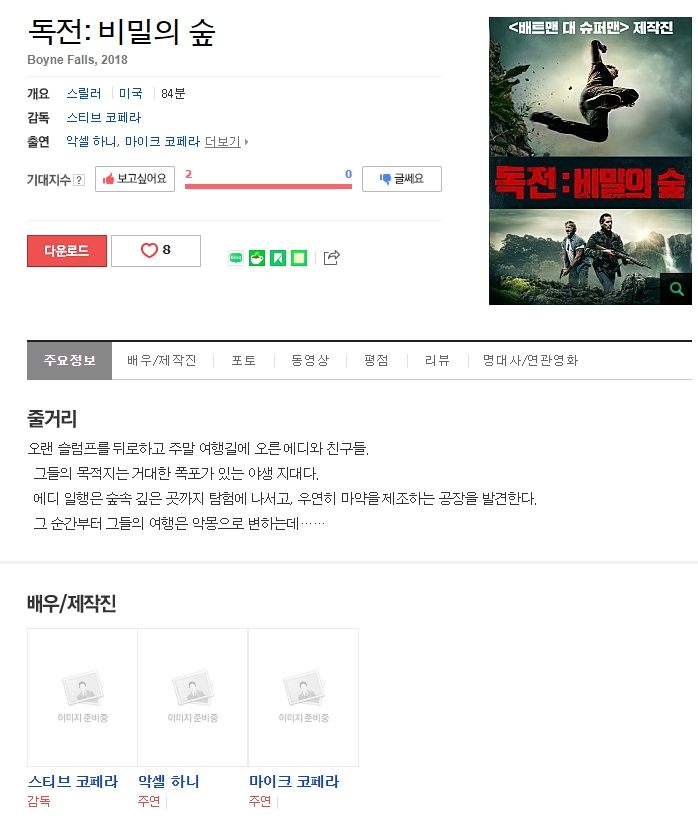Click the red expectation index bar
698x826 pixels.
[268, 186]
